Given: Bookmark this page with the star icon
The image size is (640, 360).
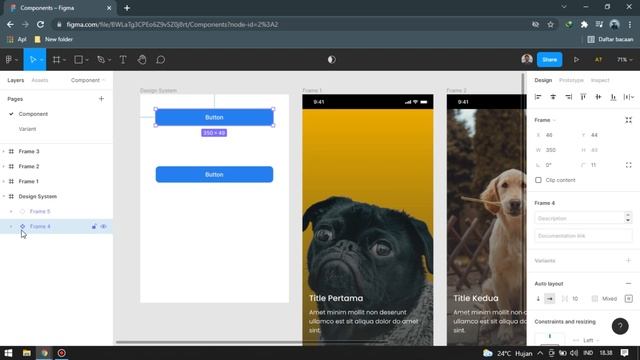Looking at the screenshot, I should 551,24.
